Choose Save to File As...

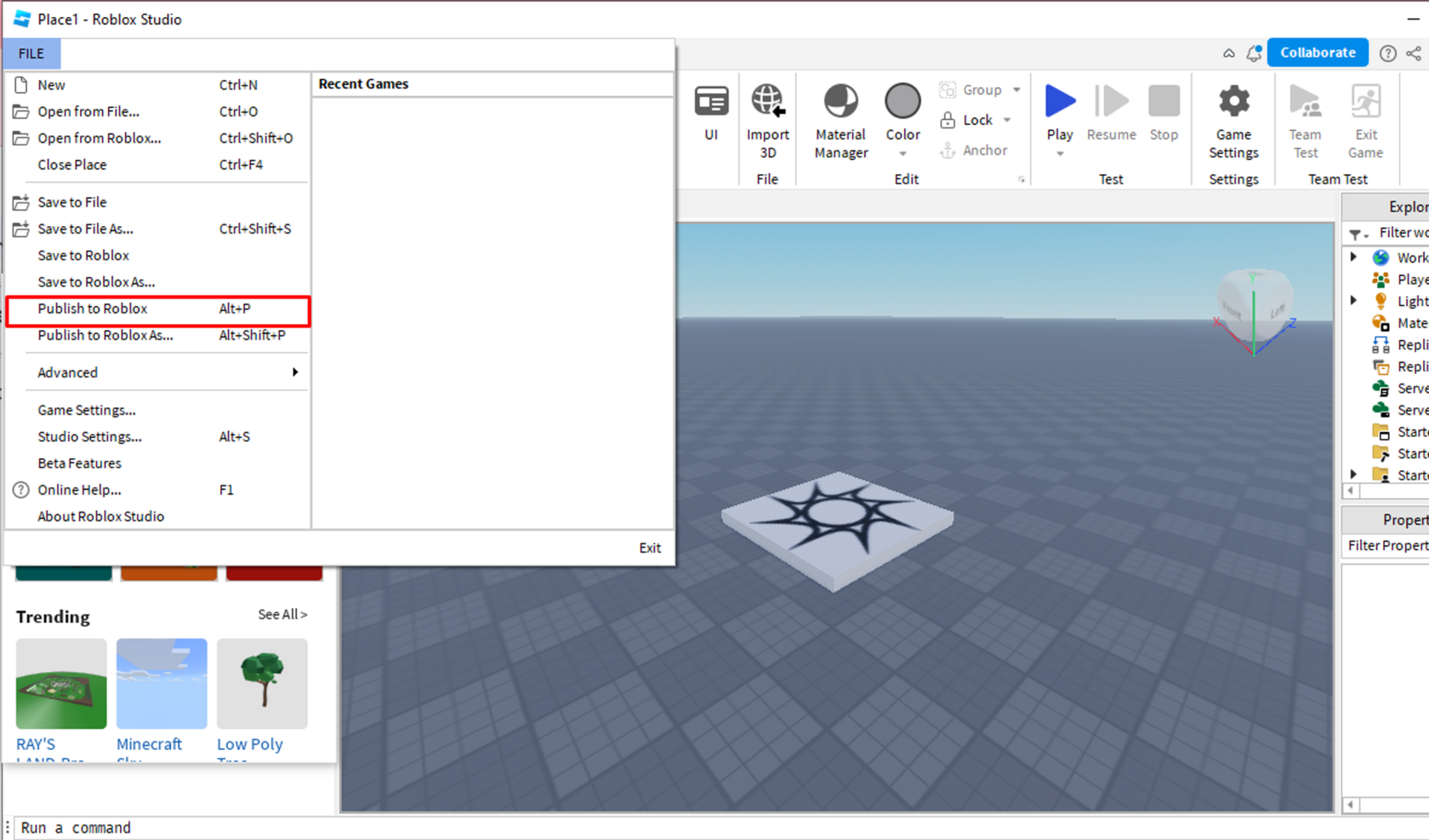[x=157, y=229]
